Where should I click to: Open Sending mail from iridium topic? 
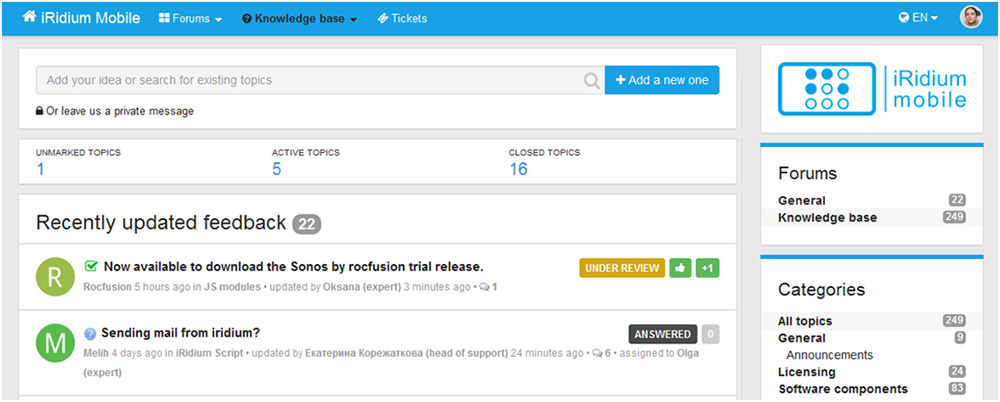pos(180,333)
